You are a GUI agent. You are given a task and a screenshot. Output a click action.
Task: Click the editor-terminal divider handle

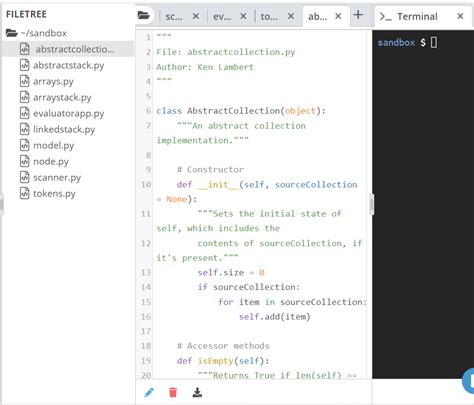[372, 204]
